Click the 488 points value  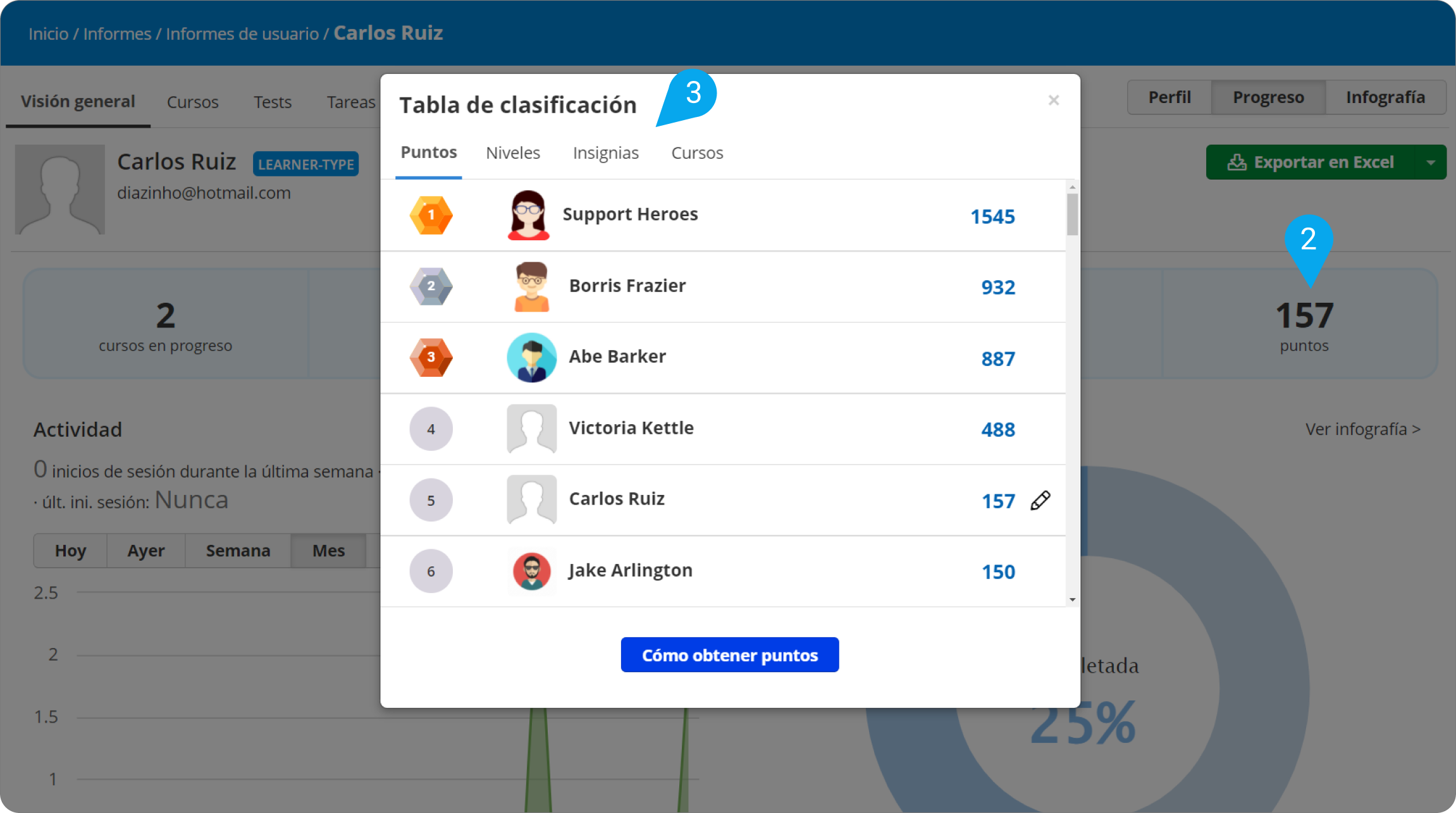click(998, 430)
